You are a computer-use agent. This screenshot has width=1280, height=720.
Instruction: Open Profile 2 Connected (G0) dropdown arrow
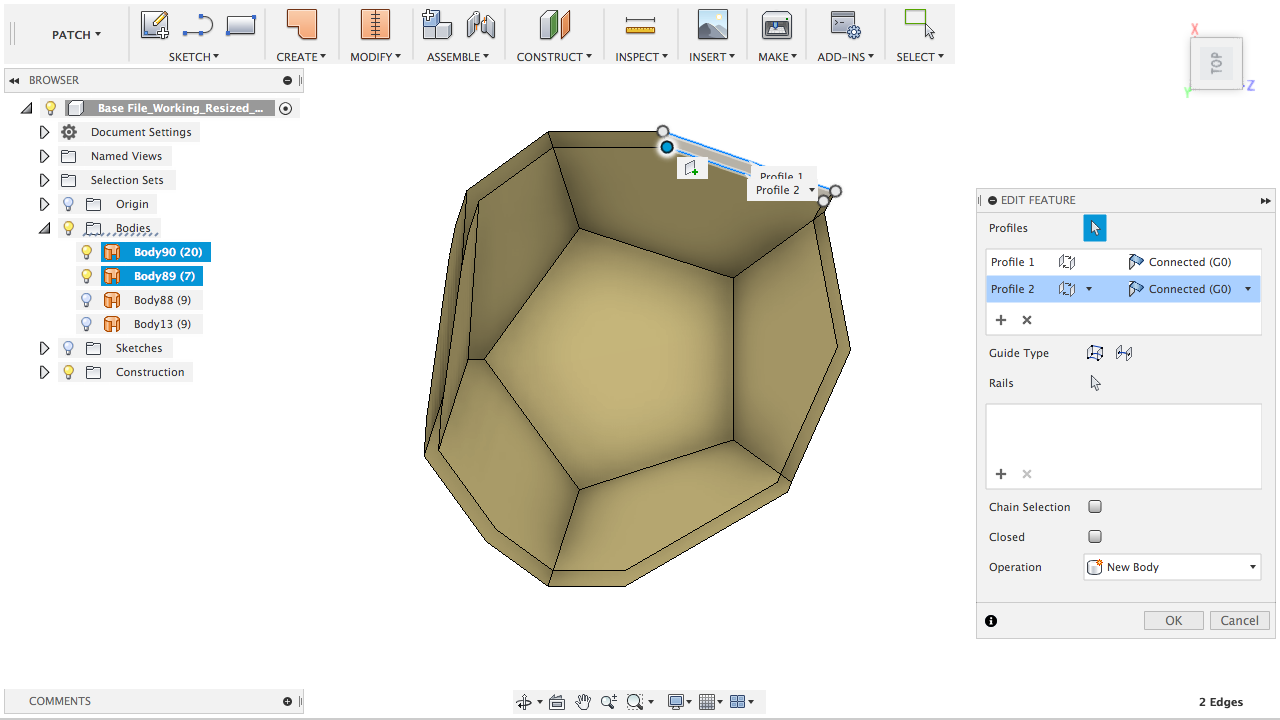(x=1248, y=289)
